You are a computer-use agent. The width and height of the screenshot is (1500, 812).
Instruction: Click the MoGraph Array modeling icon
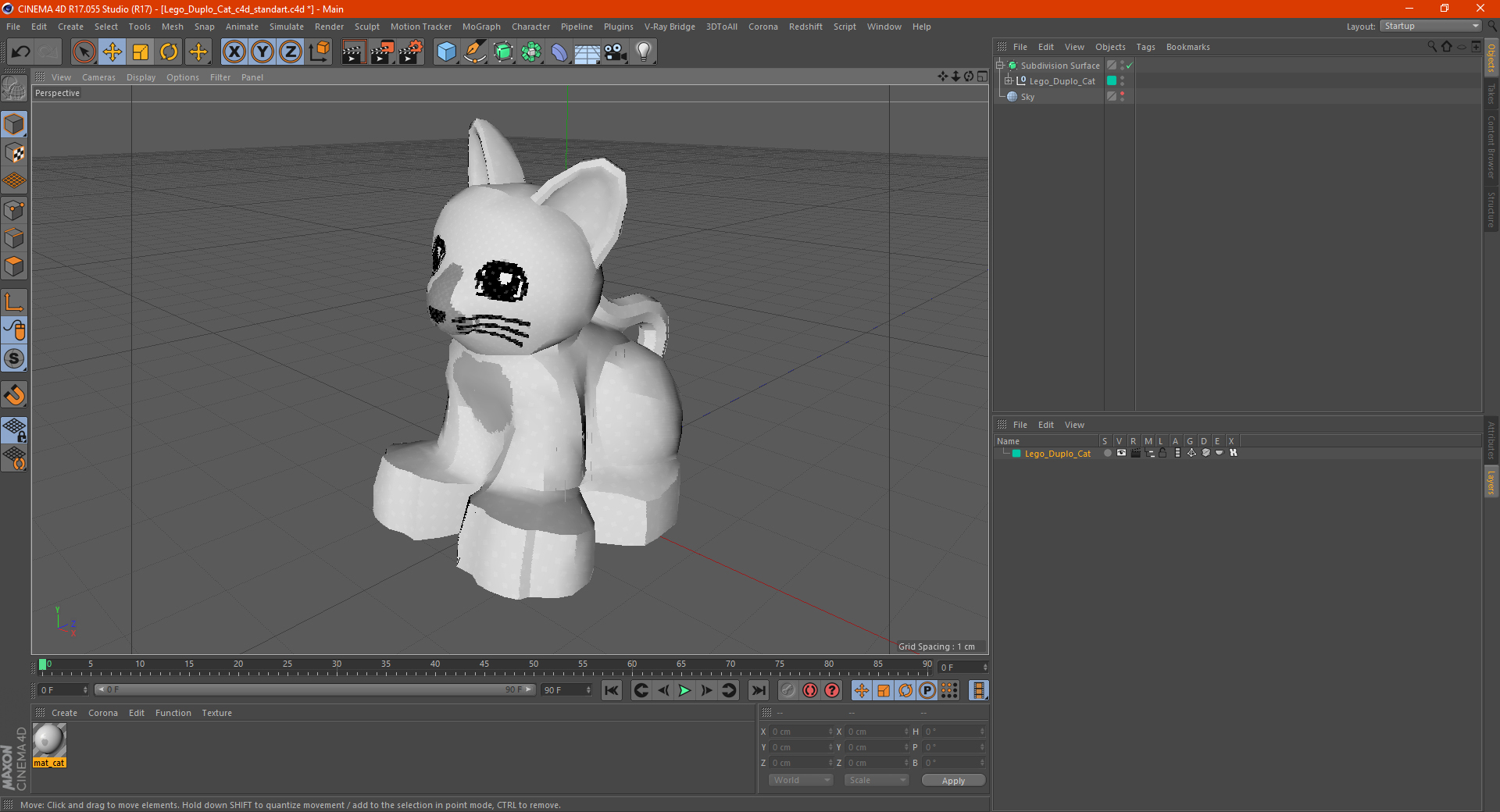[x=531, y=52]
